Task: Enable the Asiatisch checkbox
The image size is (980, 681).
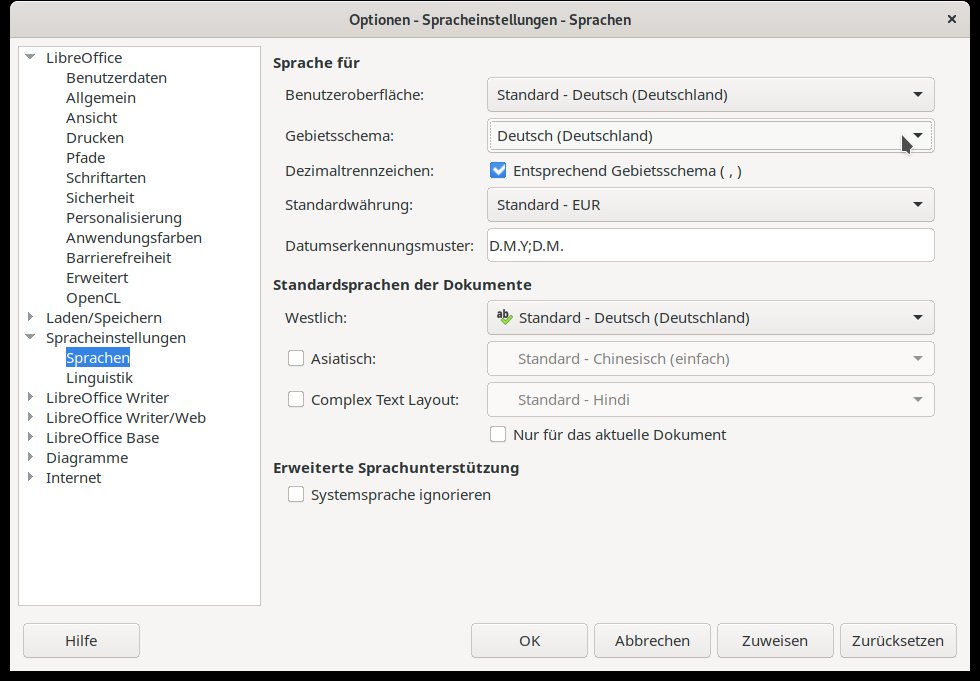Action: click(x=296, y=358)
